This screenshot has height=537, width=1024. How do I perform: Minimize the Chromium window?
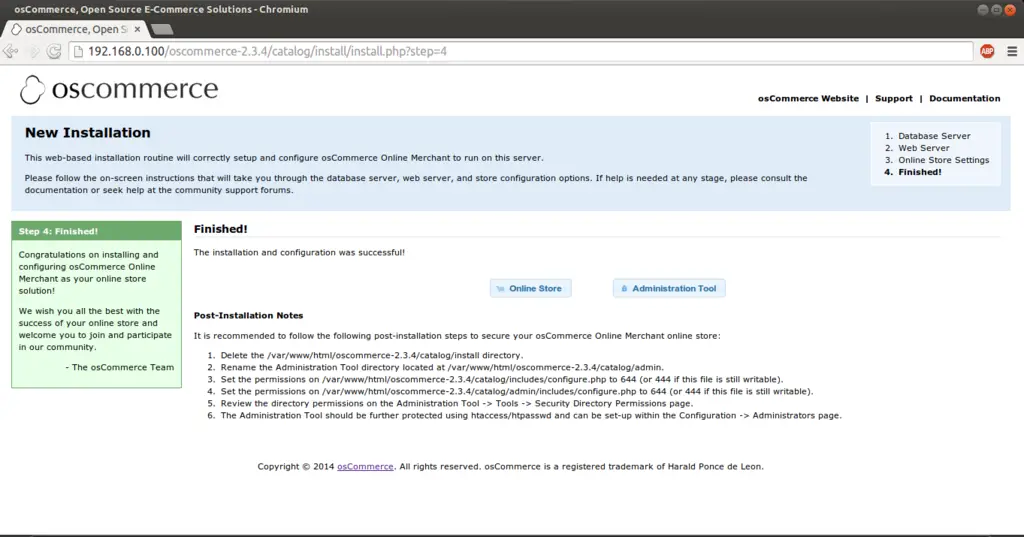(983, 10)
